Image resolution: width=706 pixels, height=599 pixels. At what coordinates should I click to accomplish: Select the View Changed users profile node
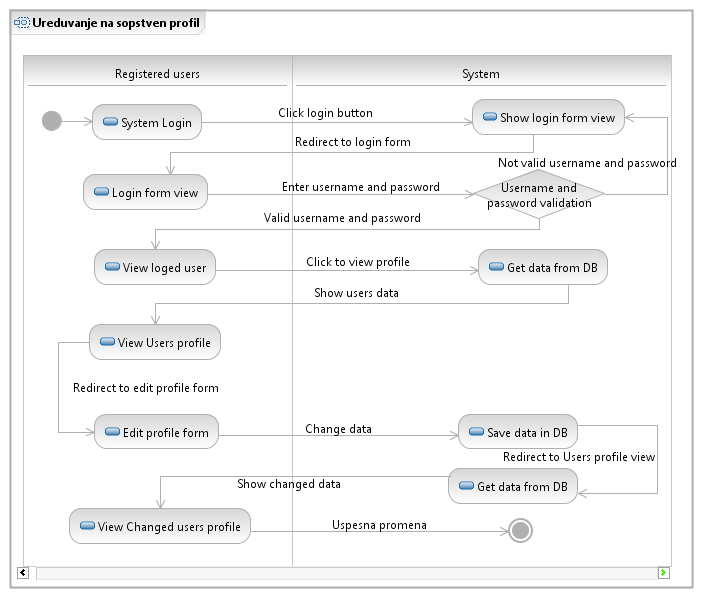[160, 526]
